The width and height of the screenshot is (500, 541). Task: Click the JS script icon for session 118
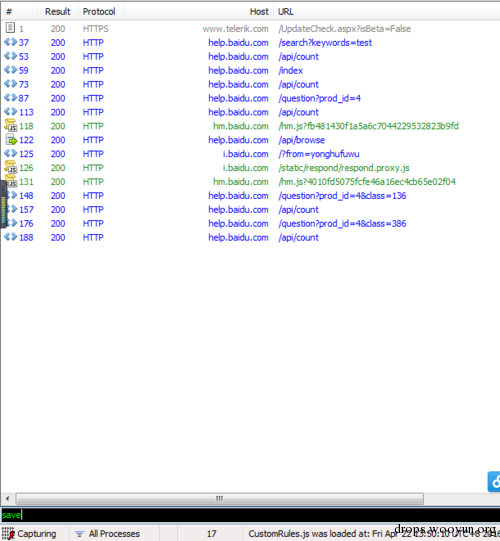pos(10,126)
